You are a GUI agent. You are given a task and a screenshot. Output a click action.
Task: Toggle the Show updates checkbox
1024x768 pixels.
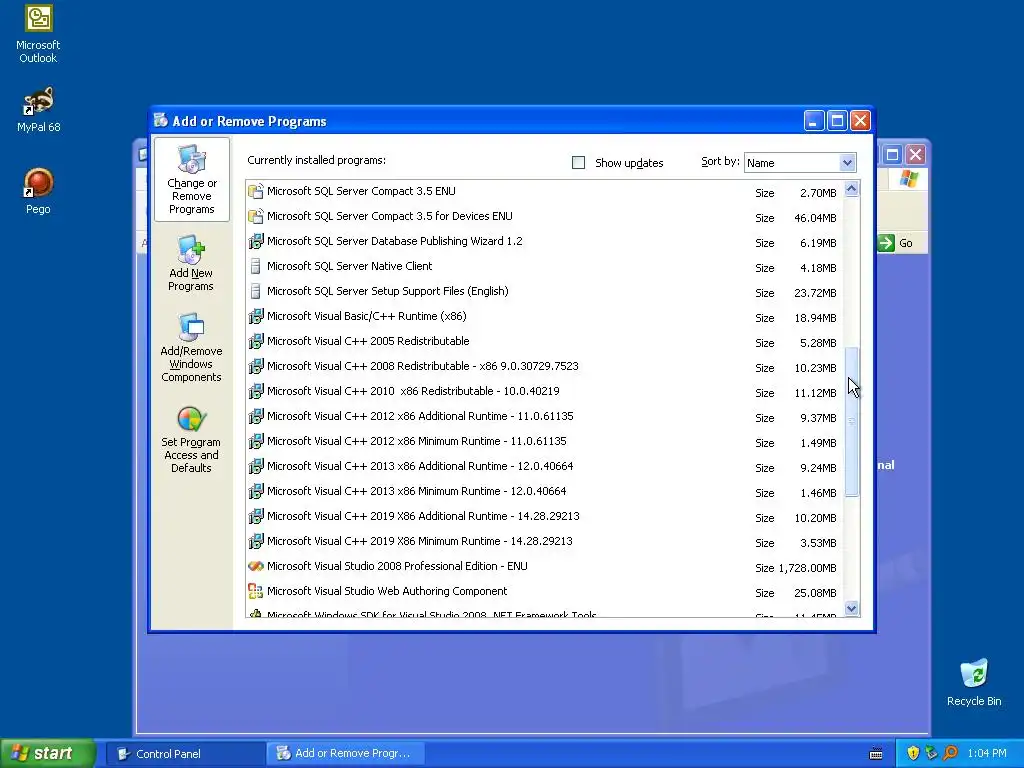point(579,163)
